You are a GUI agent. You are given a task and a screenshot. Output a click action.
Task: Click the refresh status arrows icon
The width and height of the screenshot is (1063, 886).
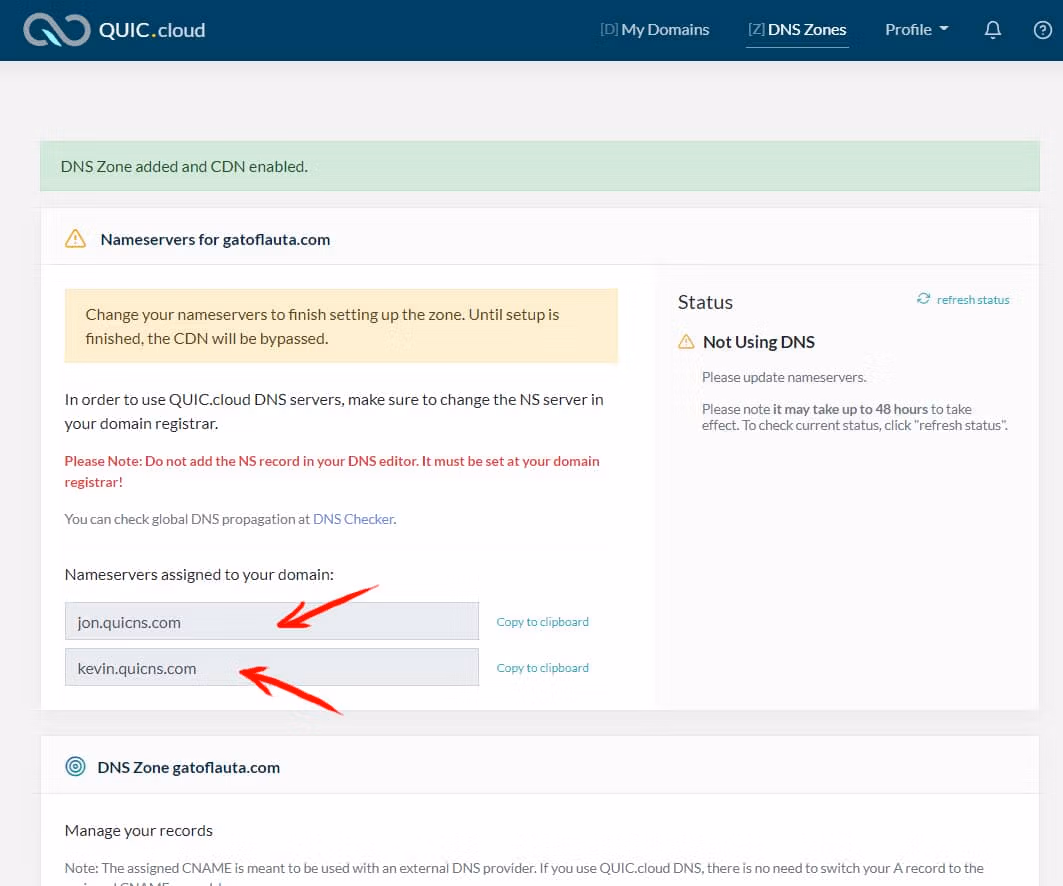(923, 299)
